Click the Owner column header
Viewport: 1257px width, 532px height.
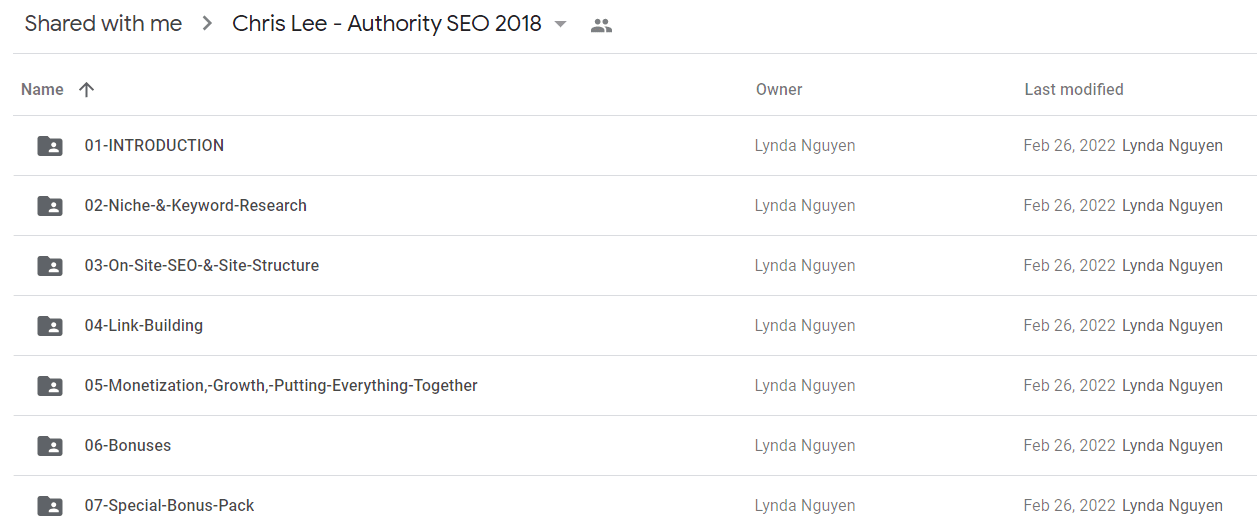point(779,89)
